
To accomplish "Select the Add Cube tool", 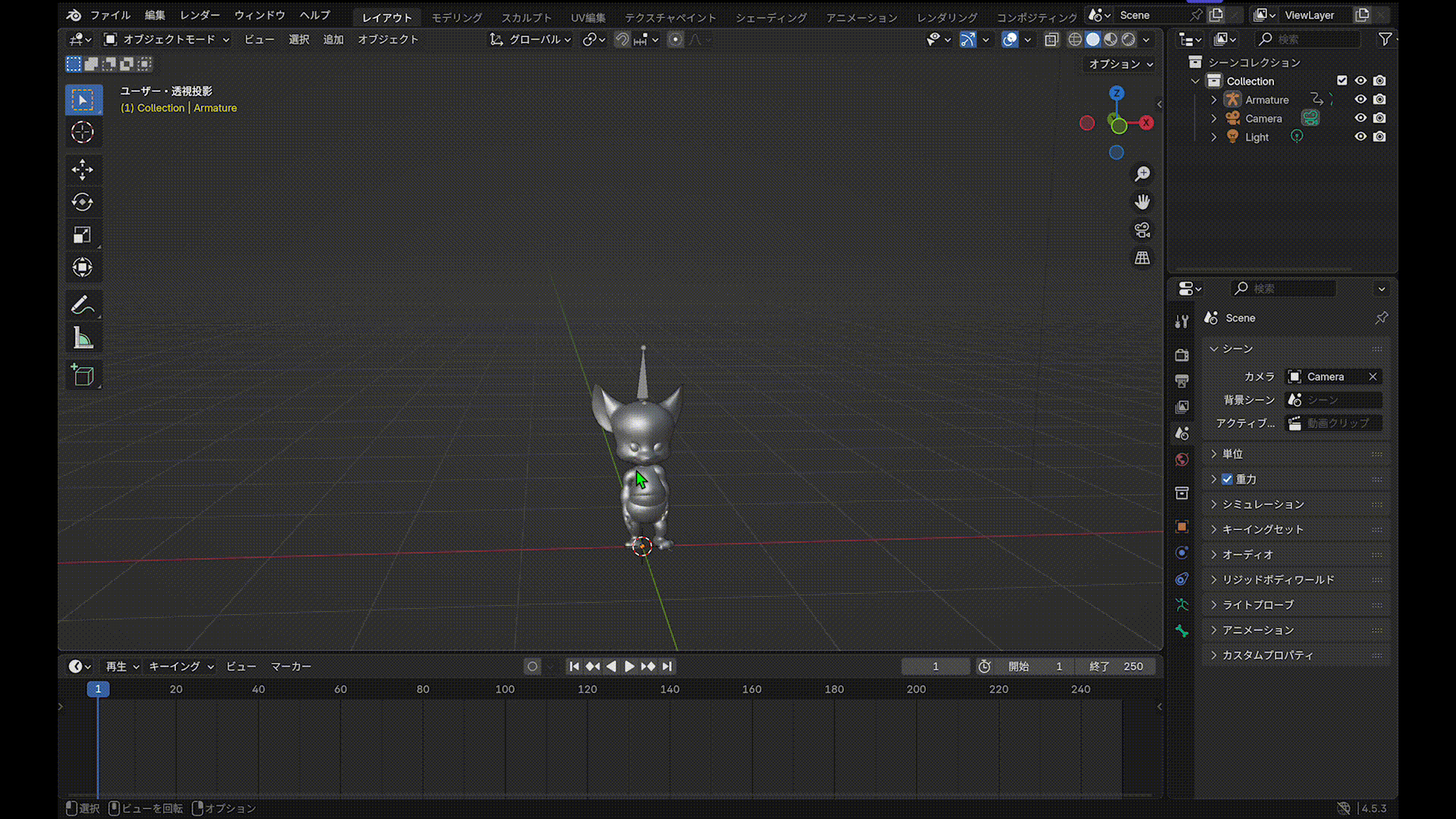I will [82, 375].
